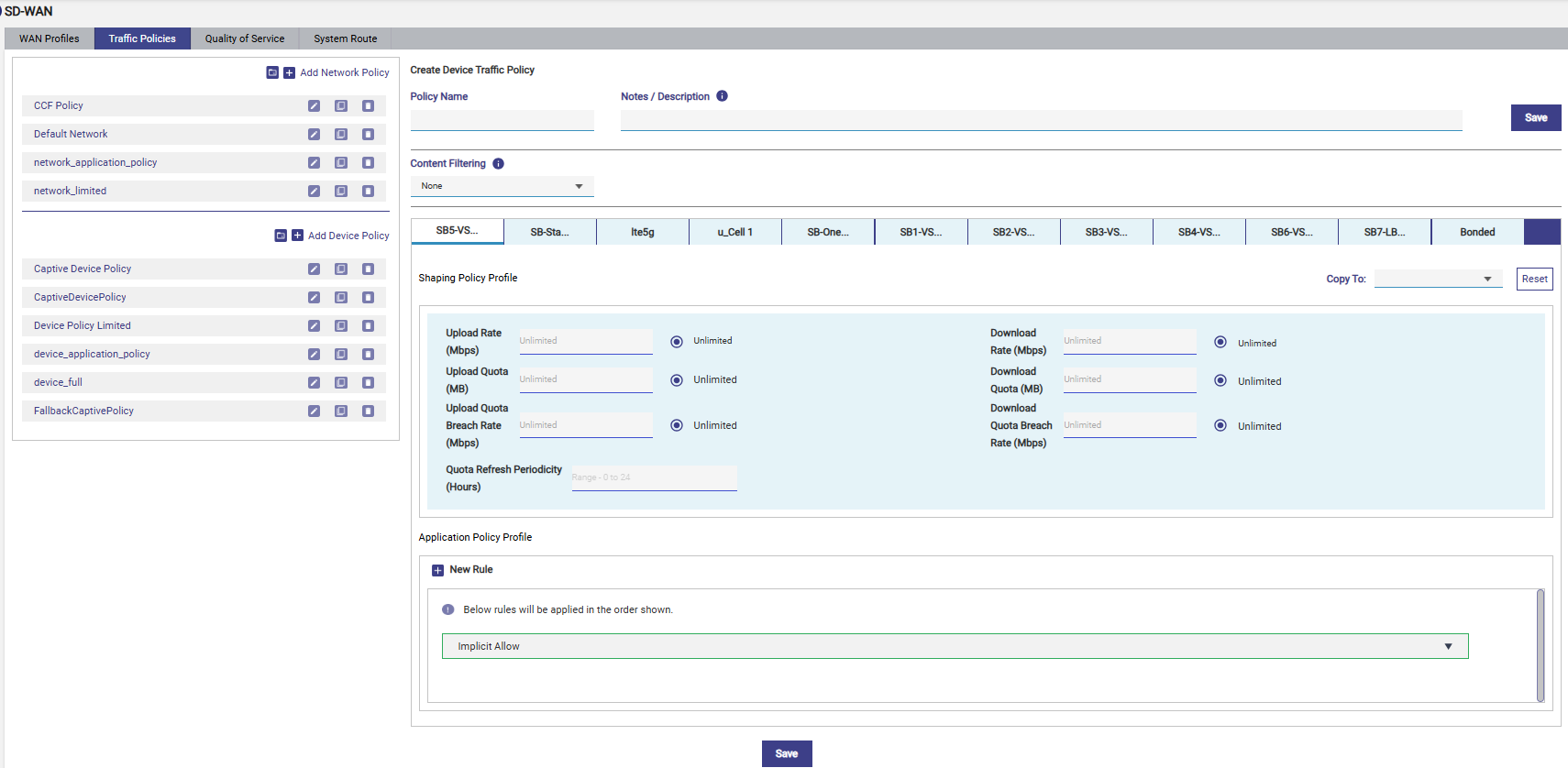
Task: Click the plus icon for Add Device Policy
Action: (297, 236)
